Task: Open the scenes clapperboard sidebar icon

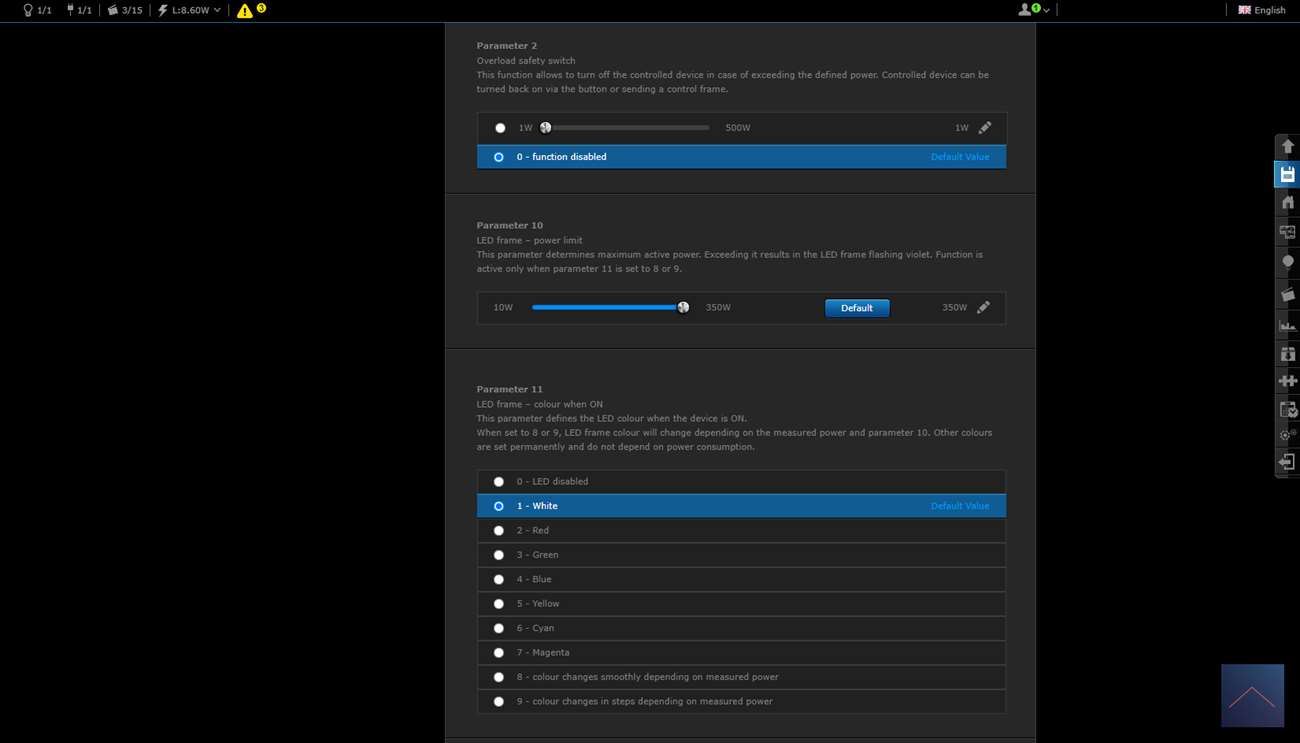Action: click(x=1287, y=294)
